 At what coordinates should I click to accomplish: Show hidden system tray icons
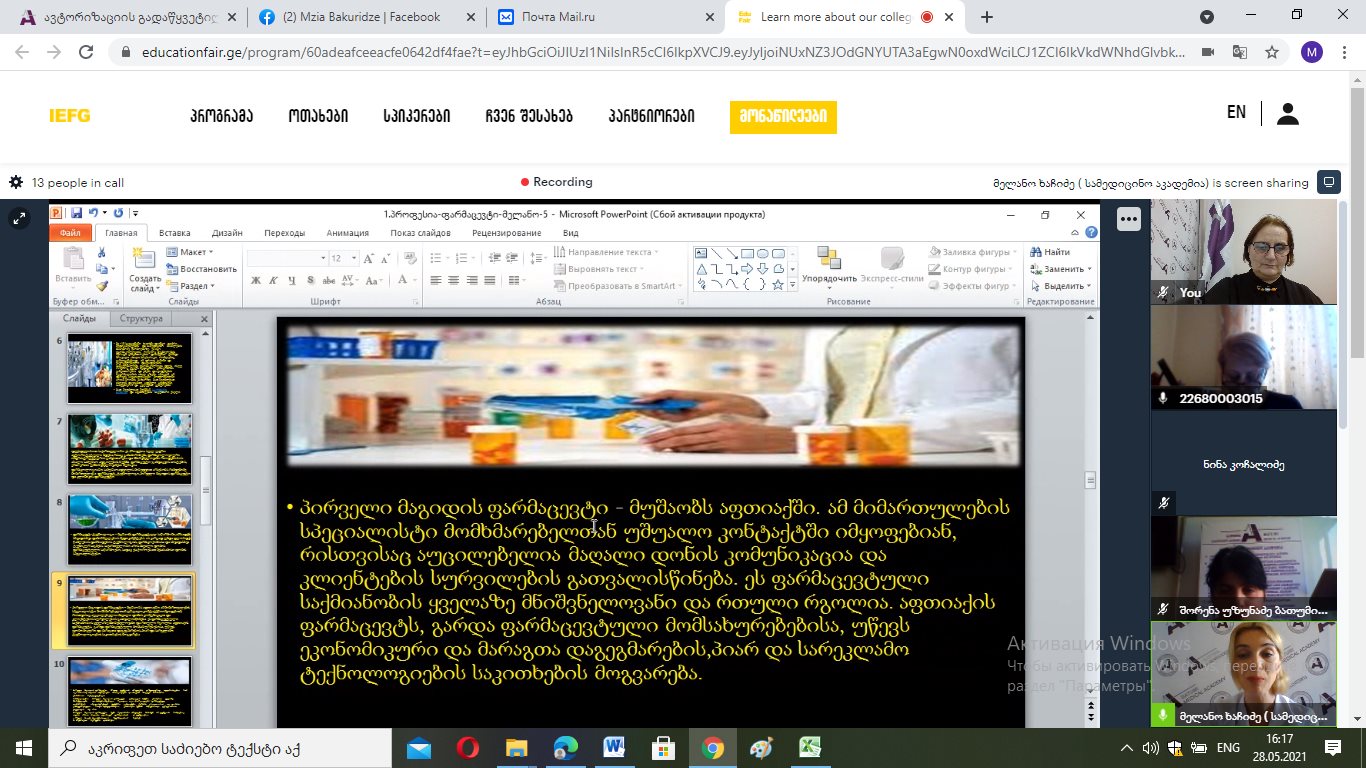coord(1128,748)
